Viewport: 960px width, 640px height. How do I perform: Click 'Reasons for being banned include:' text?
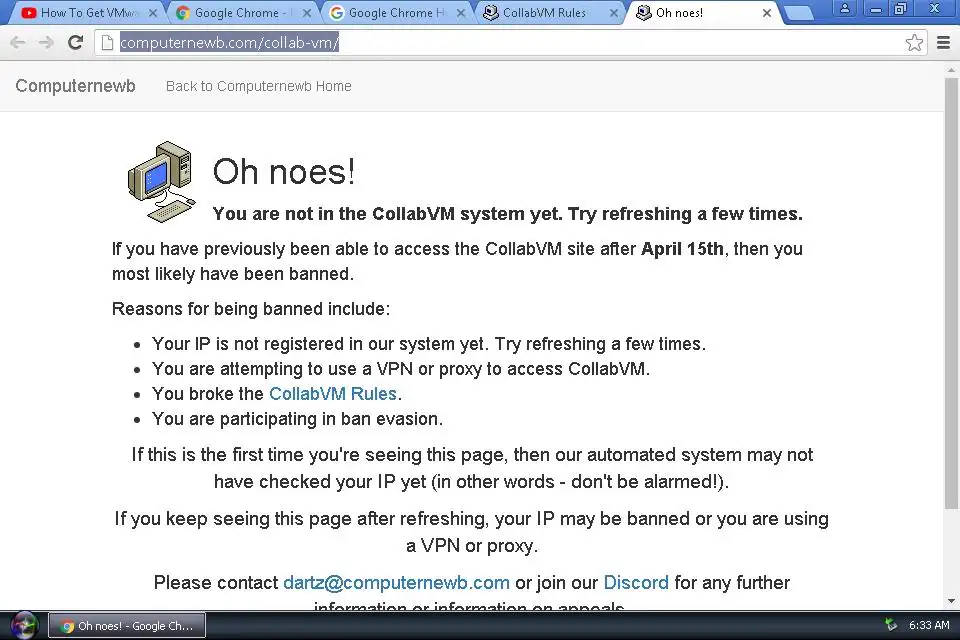click(x=251, y=309)
